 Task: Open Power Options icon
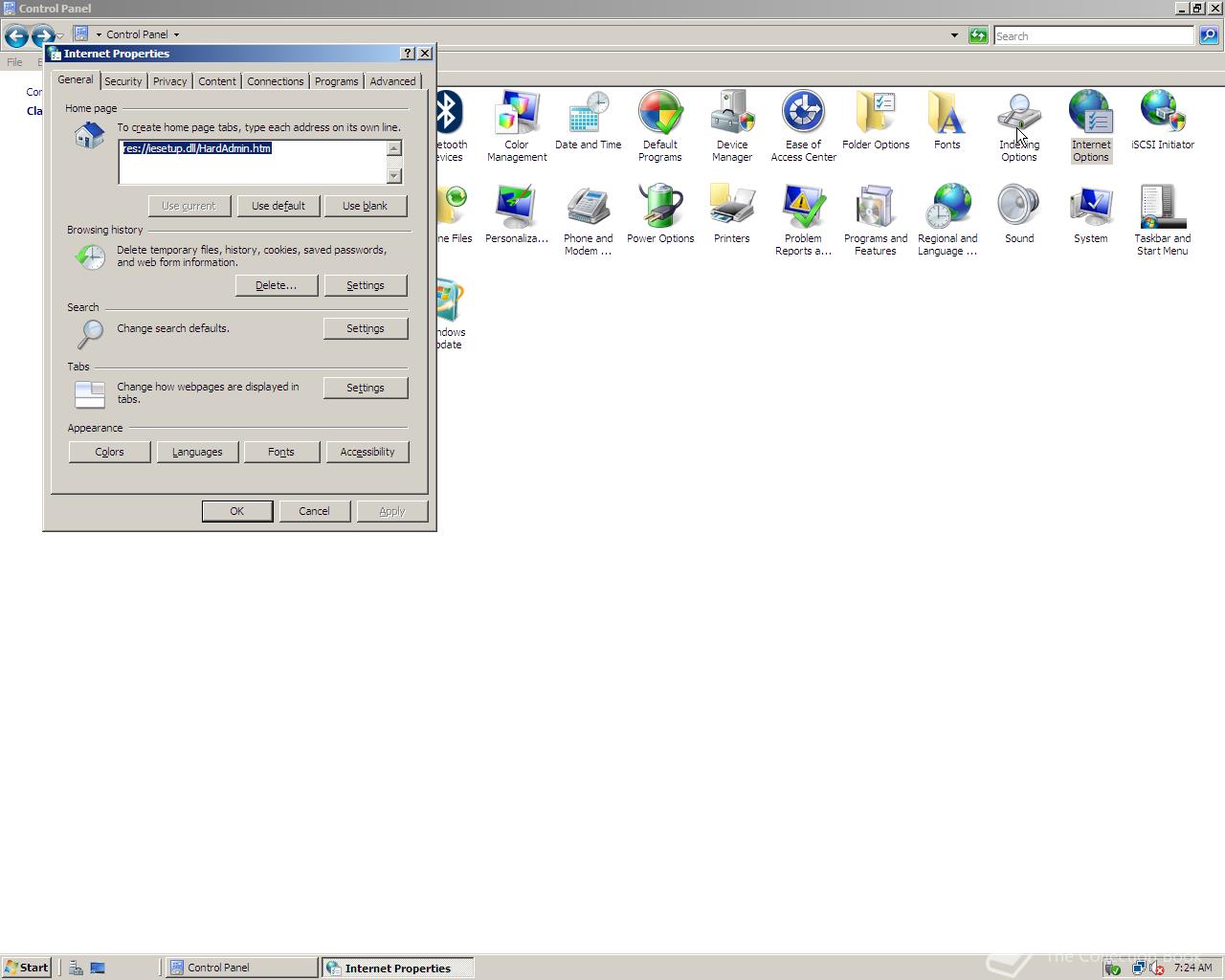click(x=660, y=214)
